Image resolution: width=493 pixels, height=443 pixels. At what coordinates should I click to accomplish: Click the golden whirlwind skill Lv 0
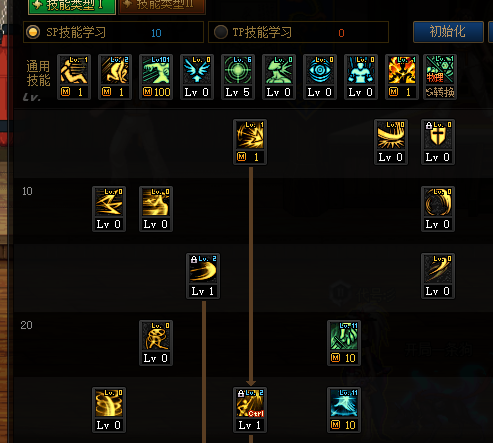click(x=109, y=410)
